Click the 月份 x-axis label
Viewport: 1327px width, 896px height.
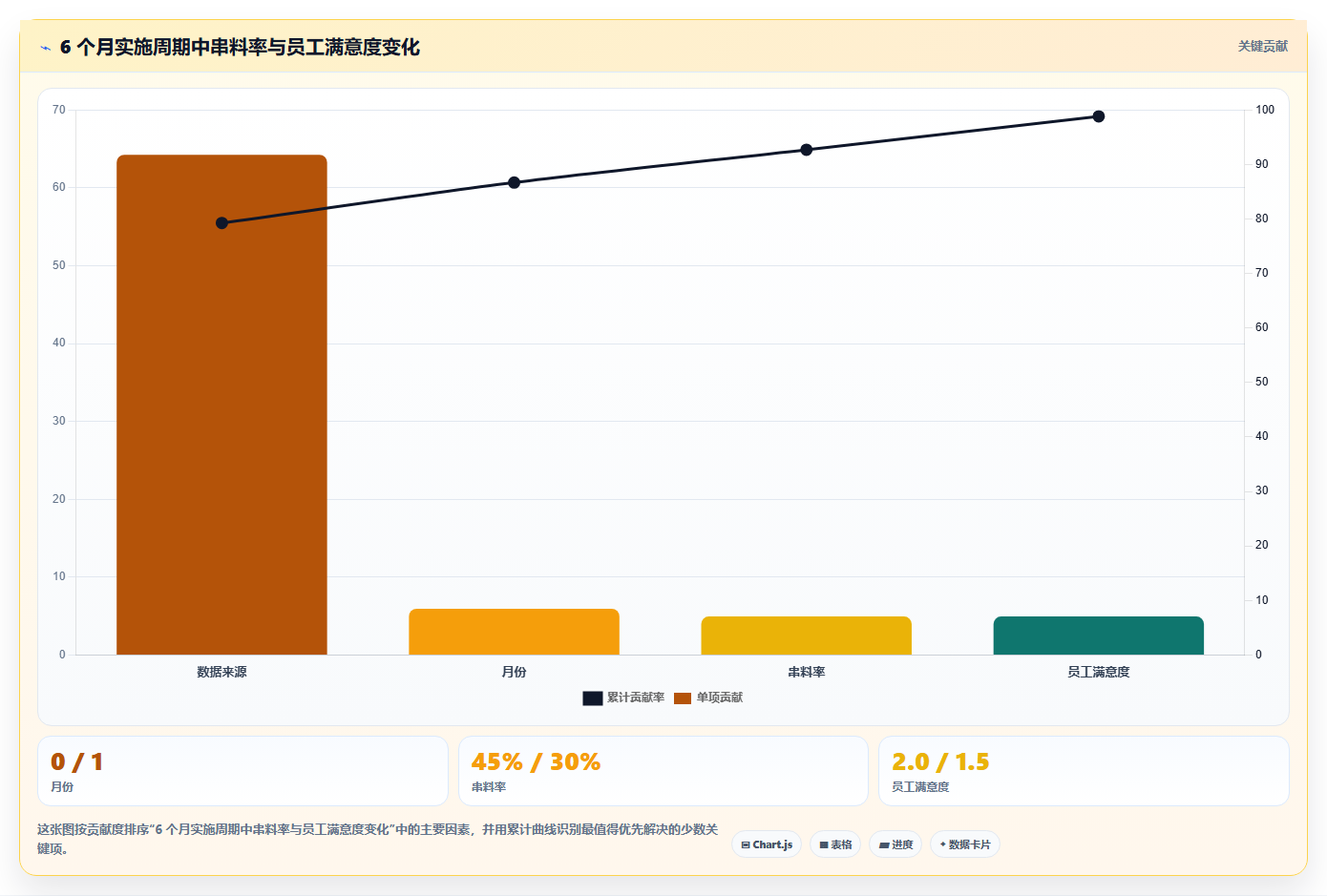pyautogui.click(x=514, y=672)
